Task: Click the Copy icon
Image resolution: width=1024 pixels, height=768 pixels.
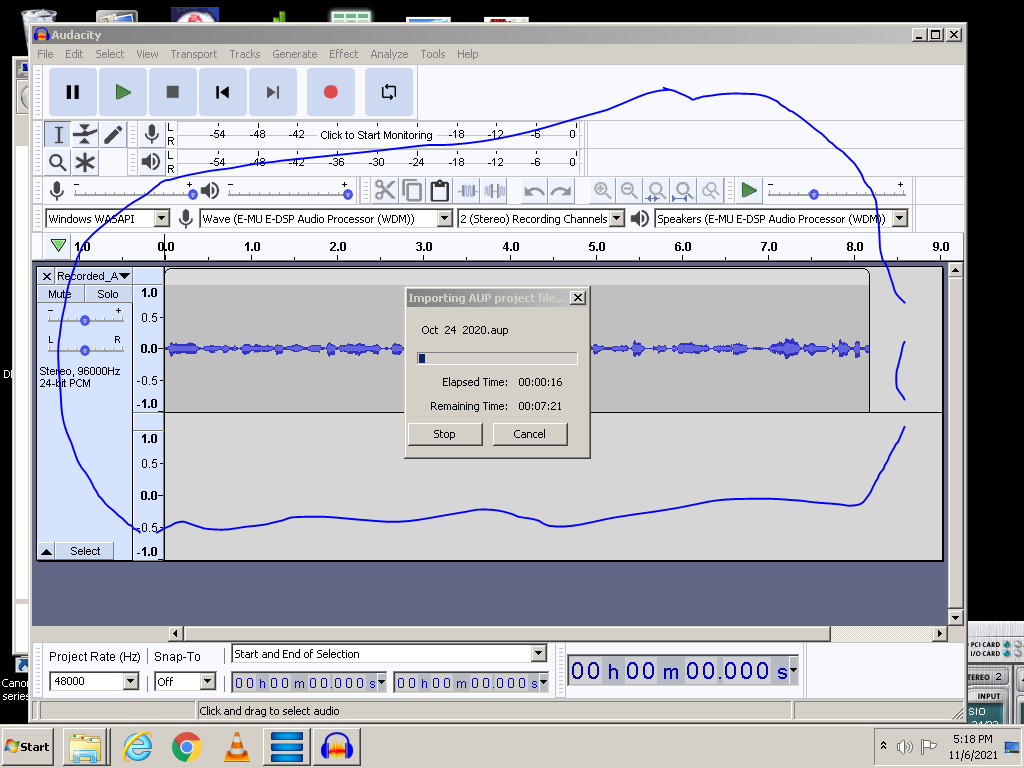Action: pyautogui.click(x=412, y=191)
